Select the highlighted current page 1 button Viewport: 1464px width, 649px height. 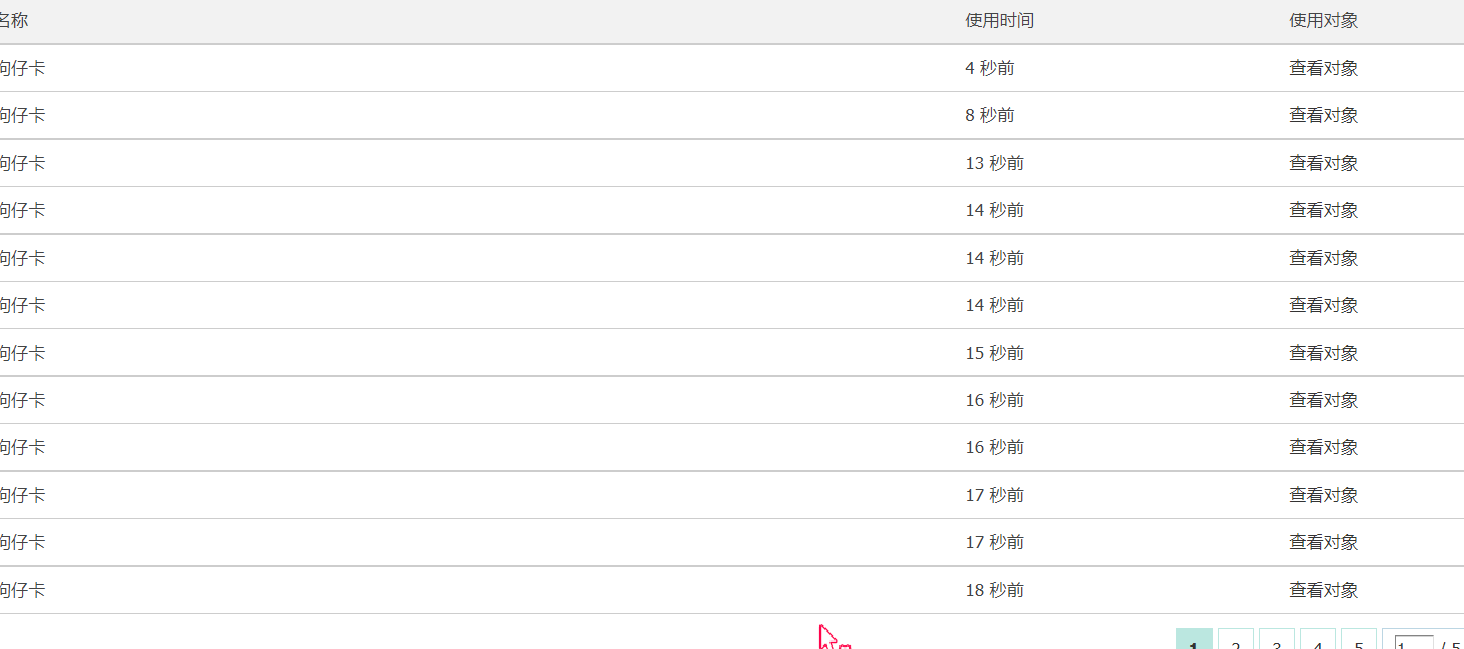1194,640
